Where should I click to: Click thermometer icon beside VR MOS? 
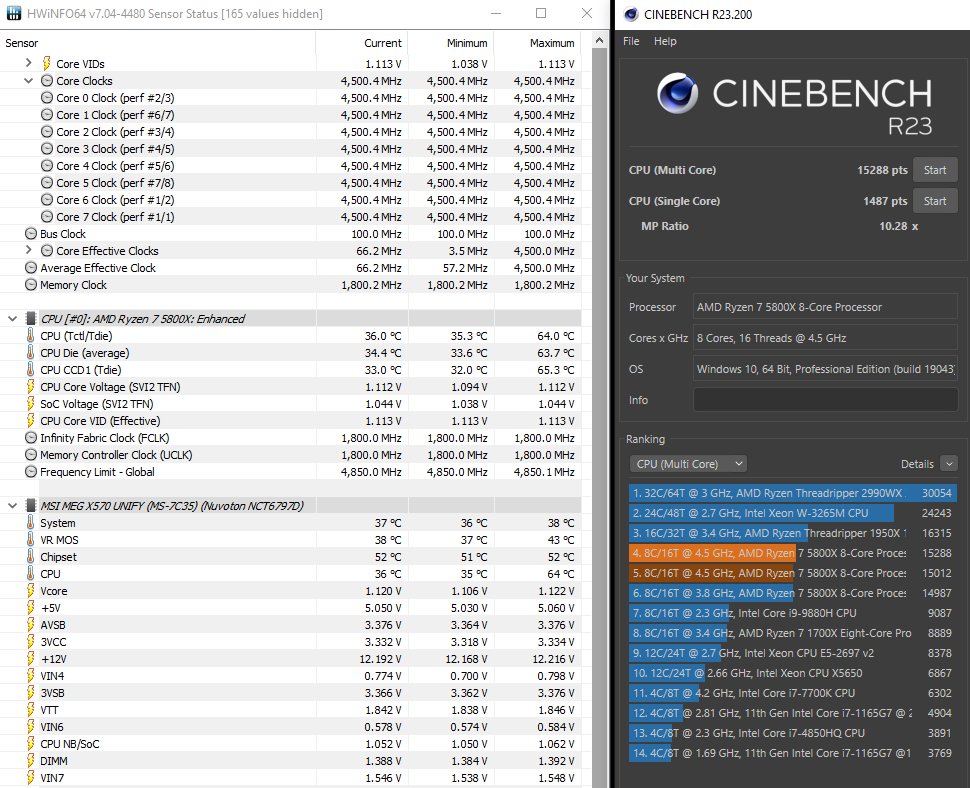pos(30,540)
